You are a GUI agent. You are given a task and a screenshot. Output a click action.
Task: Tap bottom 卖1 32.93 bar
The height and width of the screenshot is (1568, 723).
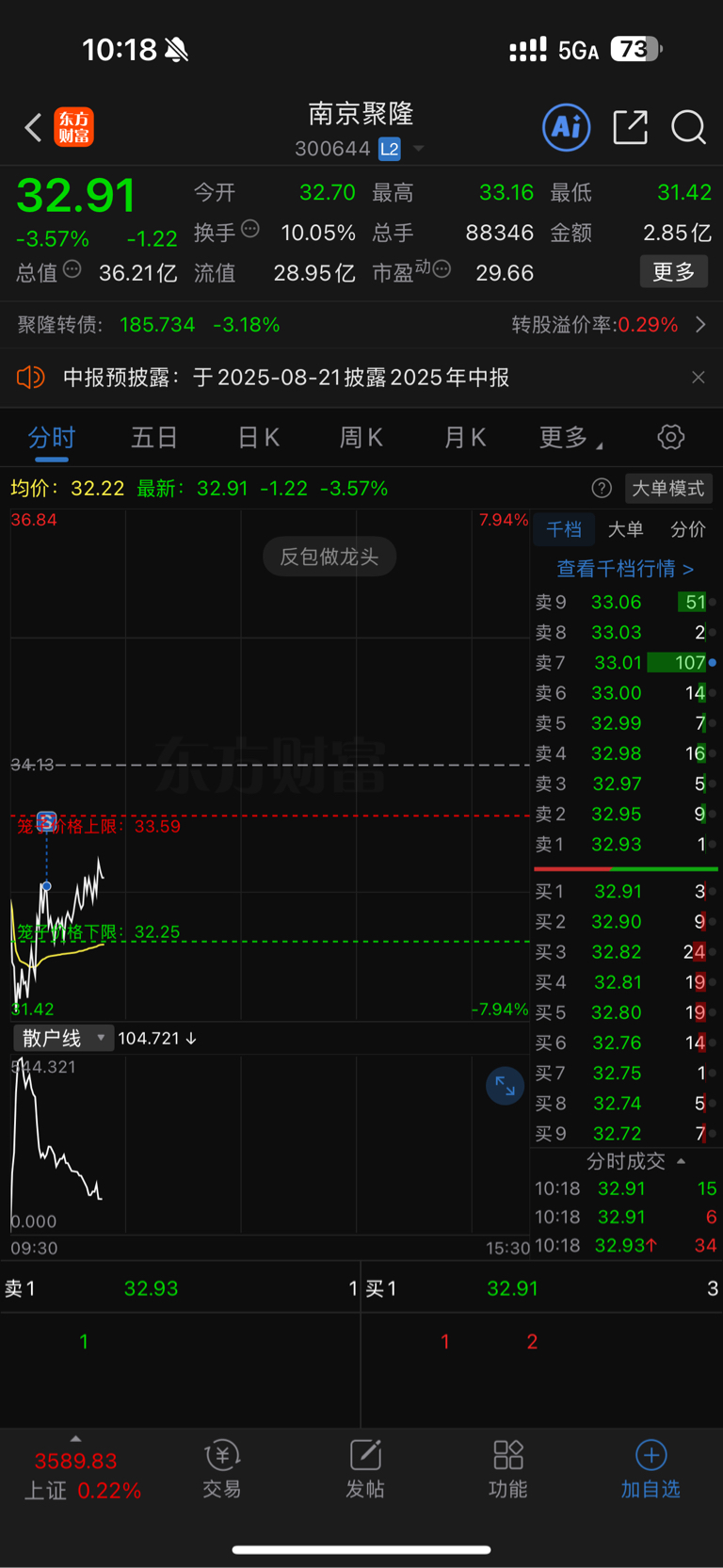click(x=180, y=1288)
